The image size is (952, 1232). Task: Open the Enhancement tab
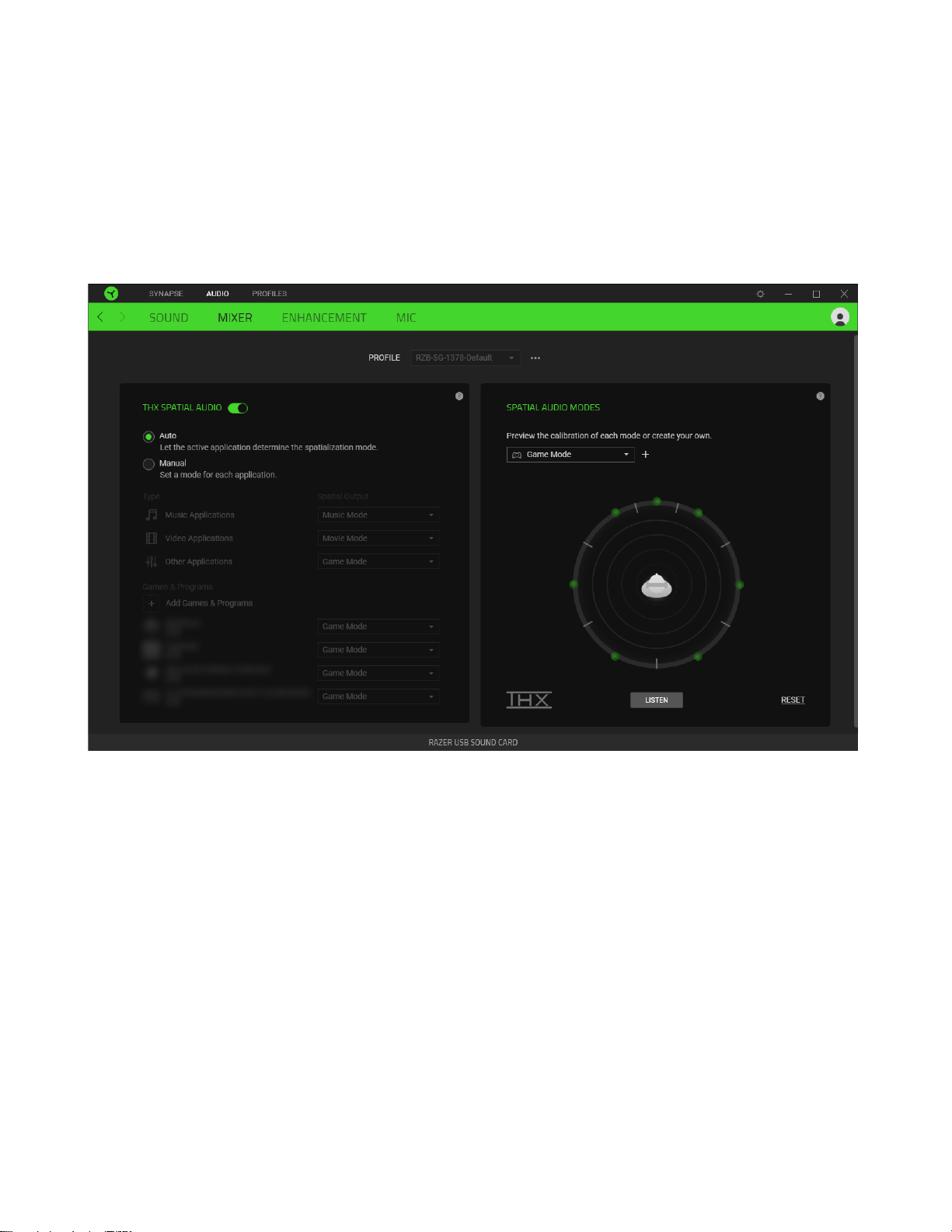point(324,318)
